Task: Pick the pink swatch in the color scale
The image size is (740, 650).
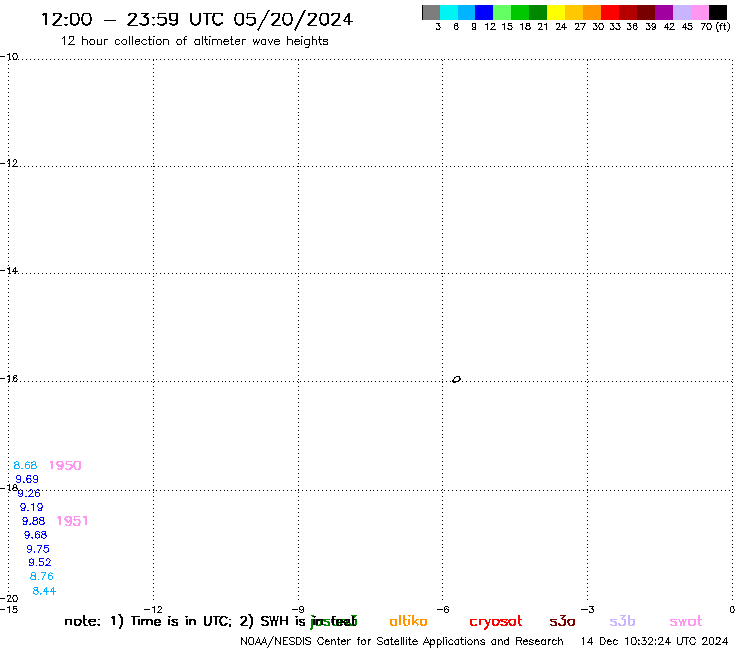Action: 700,12
